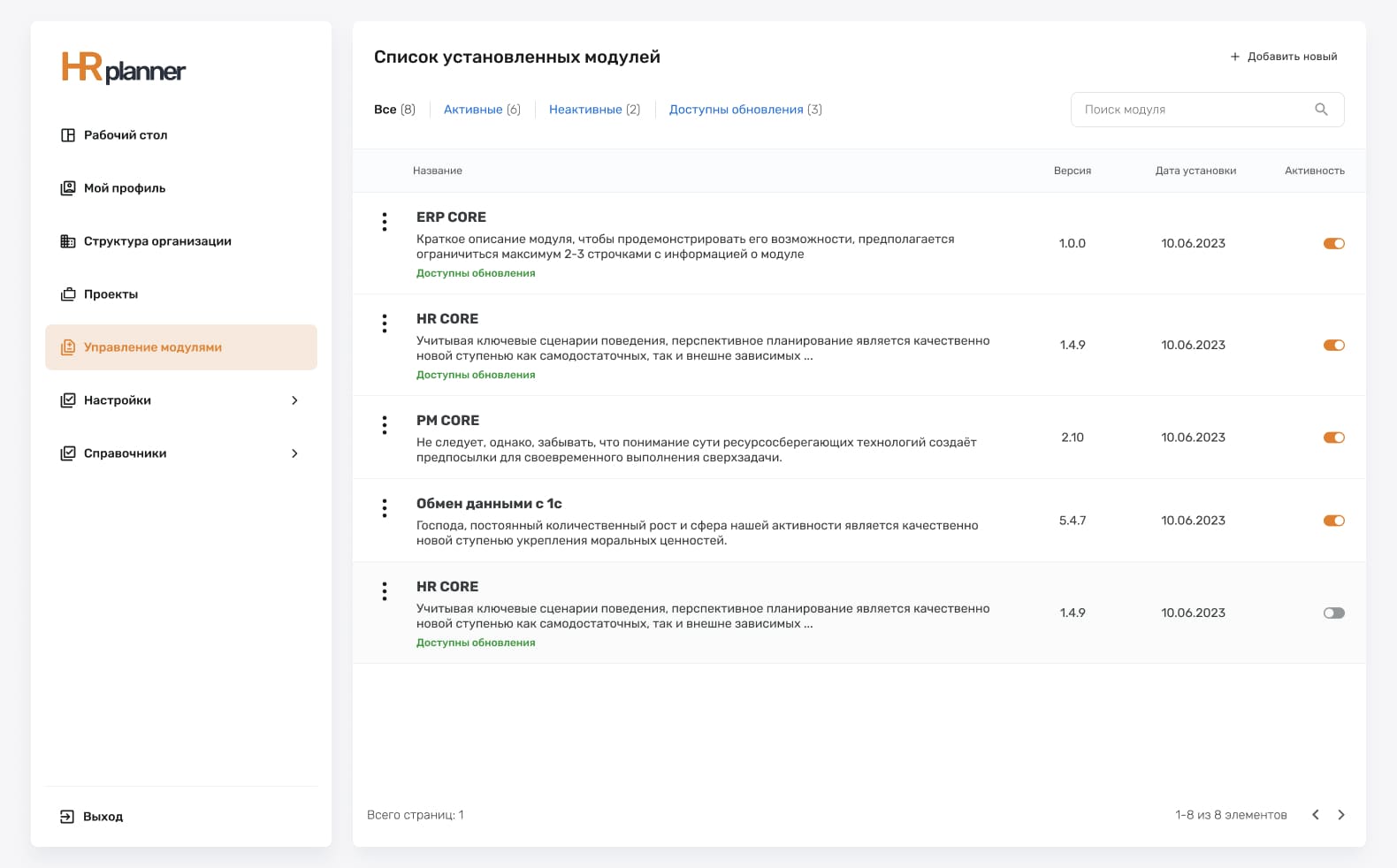Expand the Справочники submenu chevron
The image size is (1397, 868).
pyautogui.click(x=294, y=453)
